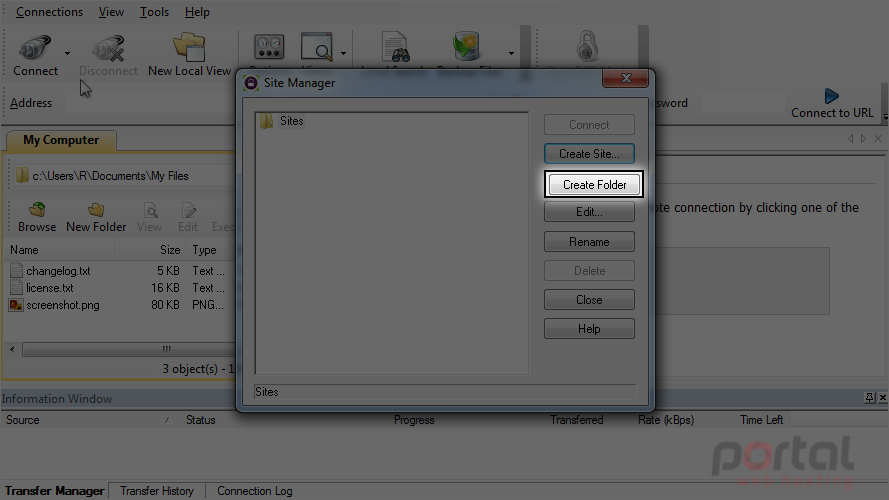
Task: Switch to the Connection Log tab
Action: click(255, 491)
